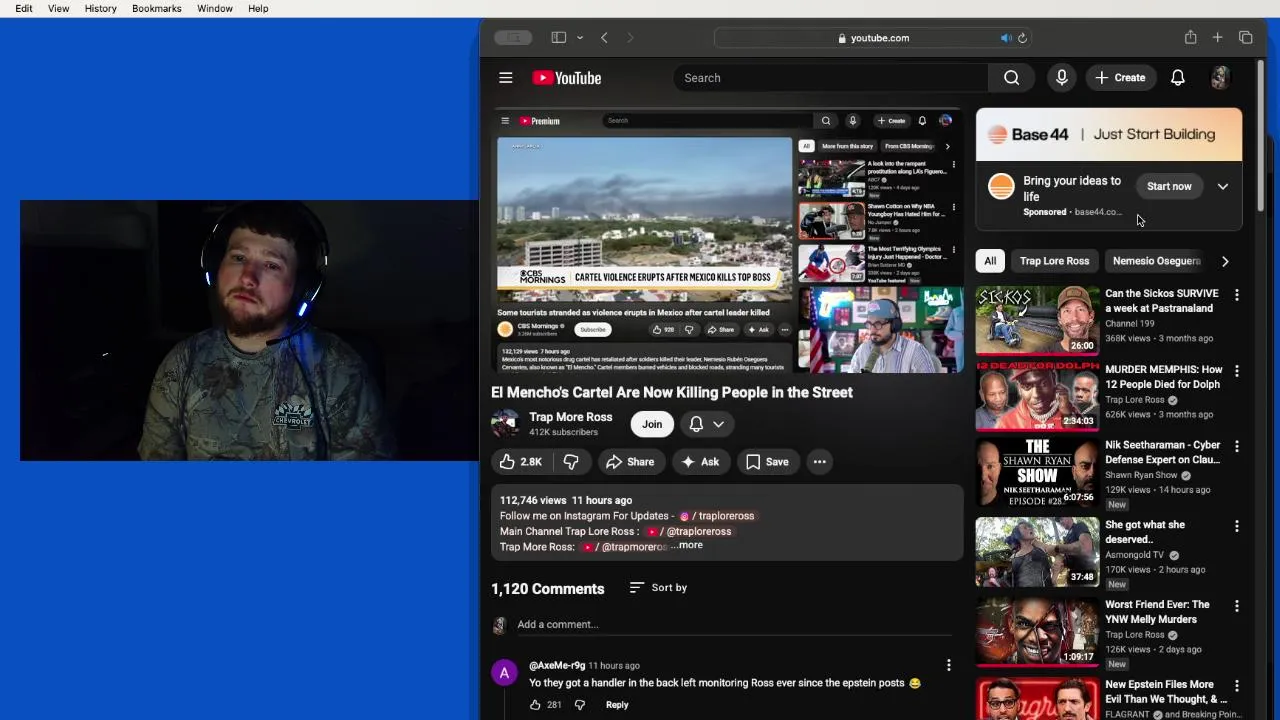Like the video with 2.8K likes
Screen dimensions: 1280x720
pyautogui.click(x=520, y=462)
